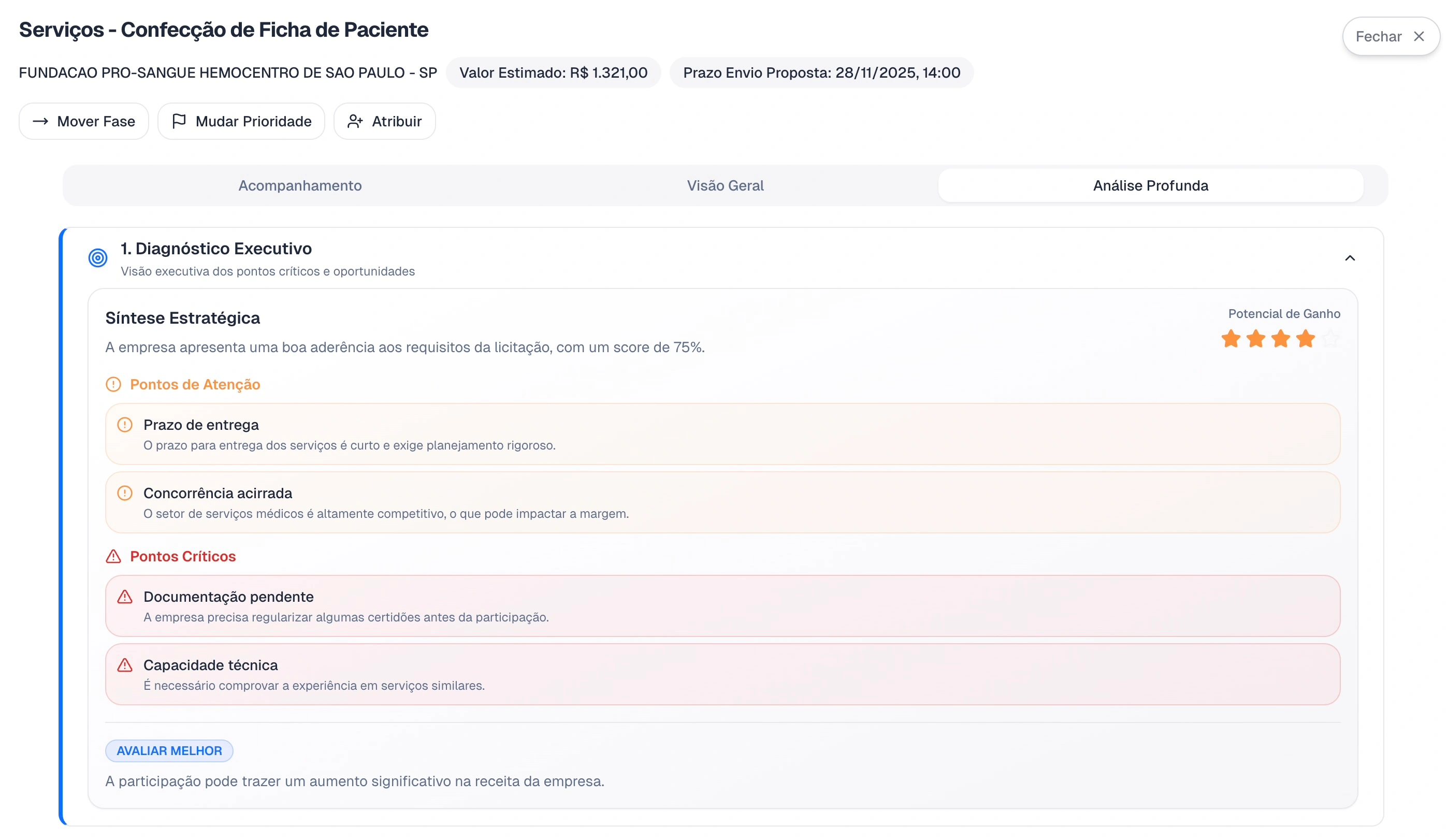
Task: Open the Visão Geral tab
Action: point(725,185)
